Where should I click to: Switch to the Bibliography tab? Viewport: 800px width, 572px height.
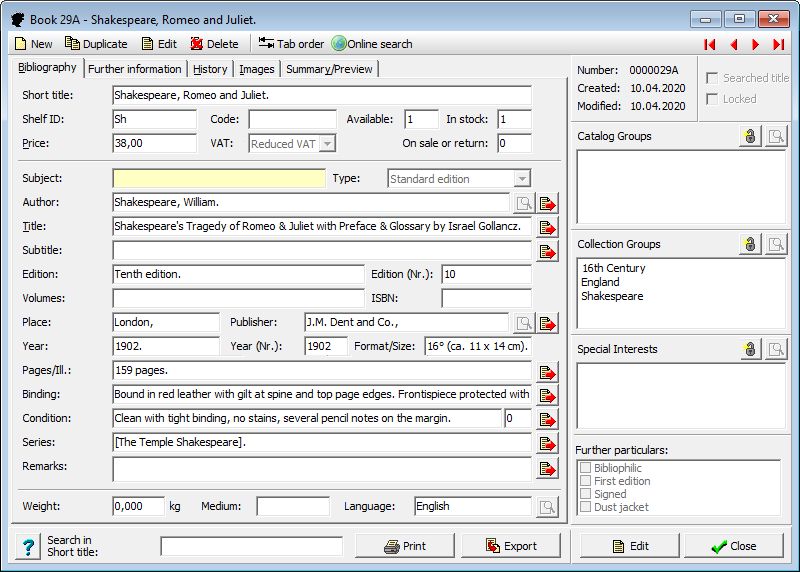[47, 67]
